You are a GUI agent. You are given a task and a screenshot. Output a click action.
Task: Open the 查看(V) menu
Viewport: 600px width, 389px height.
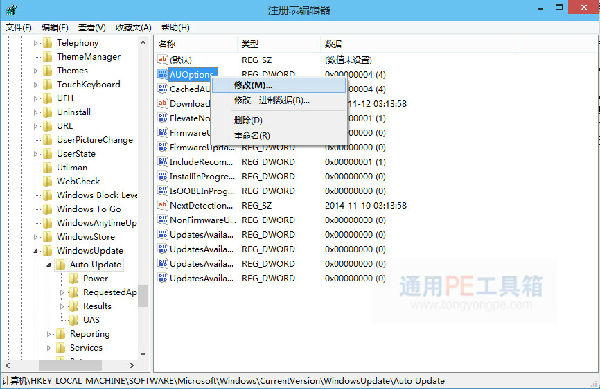click(x=91, y=28)
